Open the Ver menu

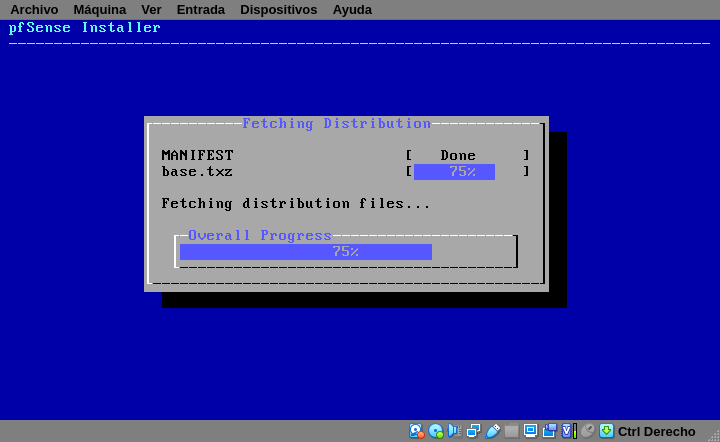pos(151,10)
